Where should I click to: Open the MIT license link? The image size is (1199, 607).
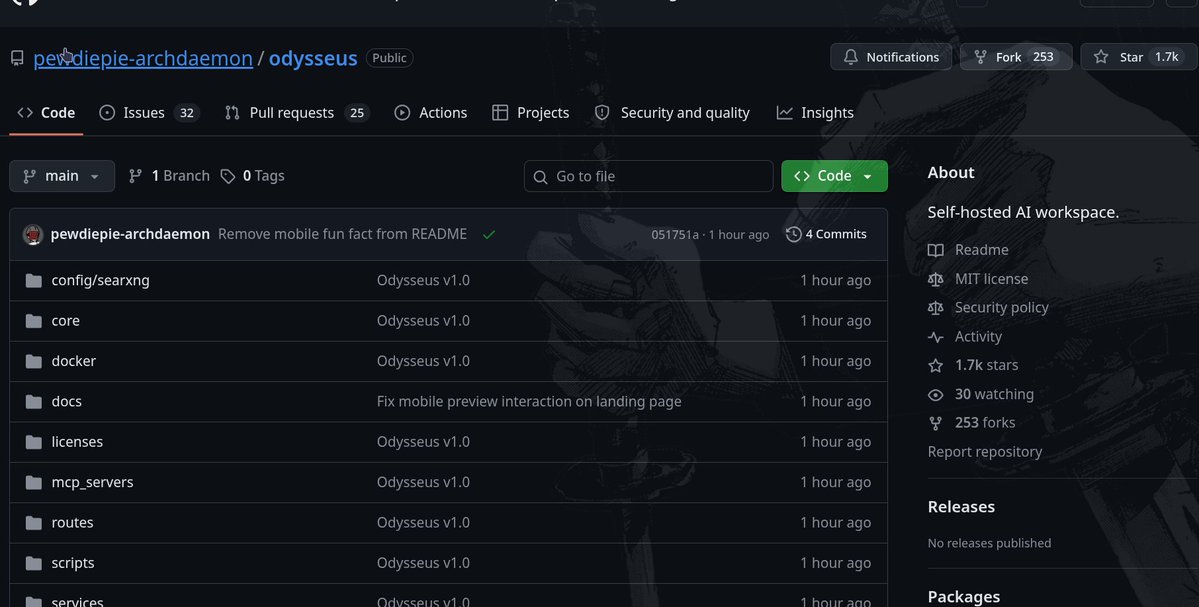click(991, 279)
